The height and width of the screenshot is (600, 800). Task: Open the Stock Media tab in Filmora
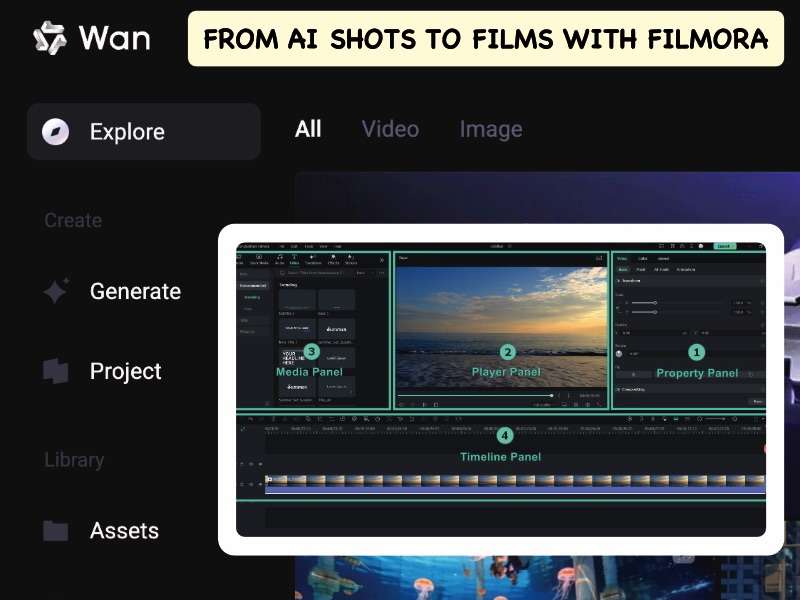point(259,259)
